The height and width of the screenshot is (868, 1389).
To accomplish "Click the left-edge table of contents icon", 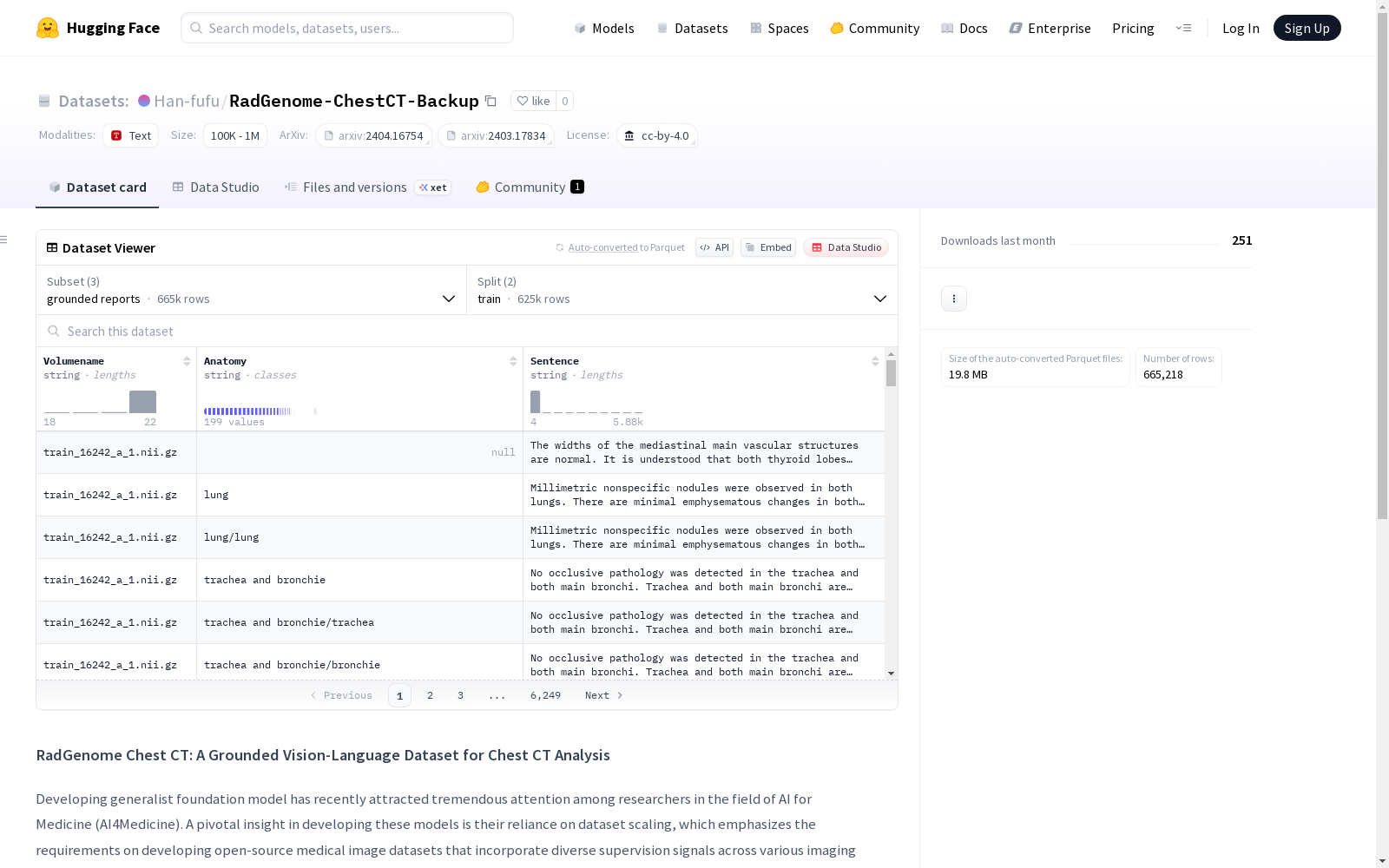I will (x=4, y=240).
